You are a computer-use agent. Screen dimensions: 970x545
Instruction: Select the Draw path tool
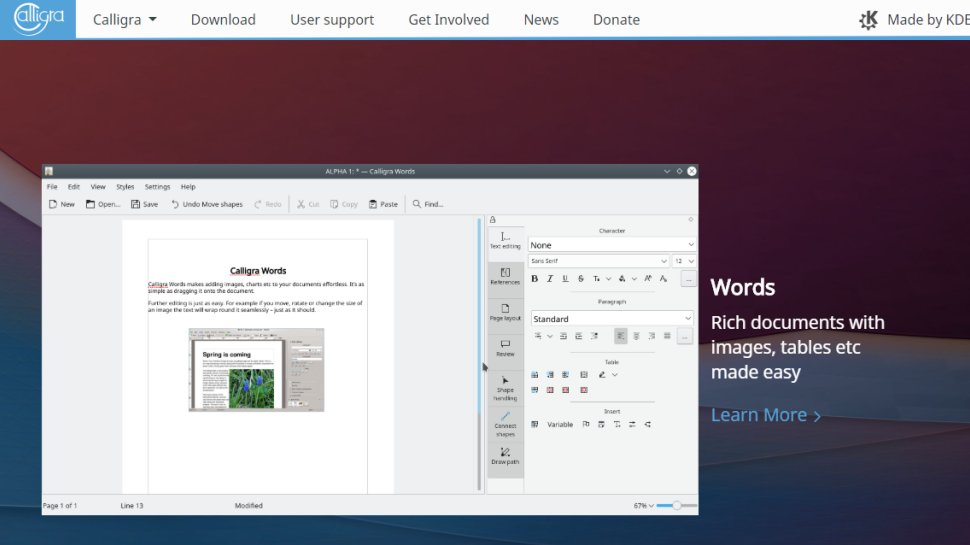(505, 457)
